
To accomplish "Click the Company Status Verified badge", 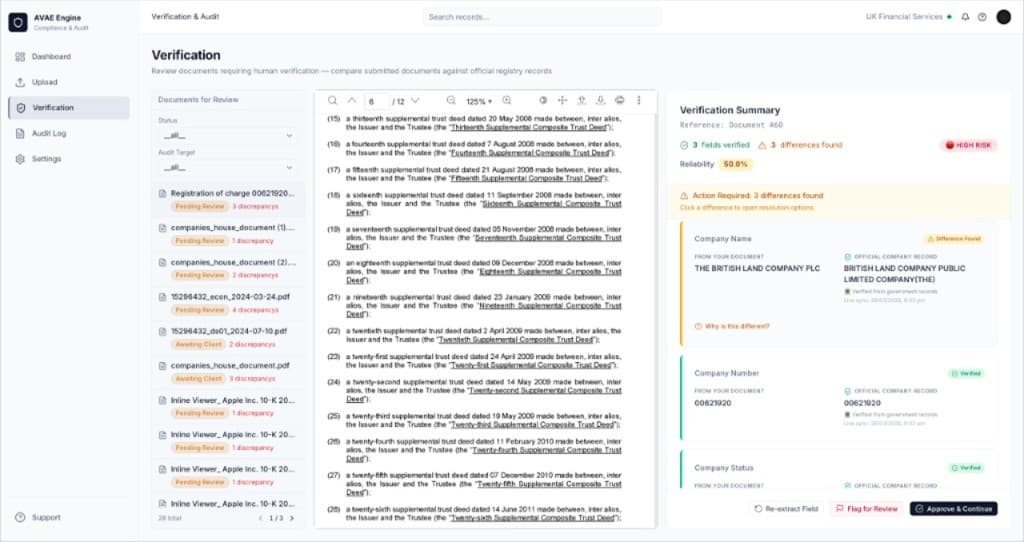I will [x=967, y=468].
